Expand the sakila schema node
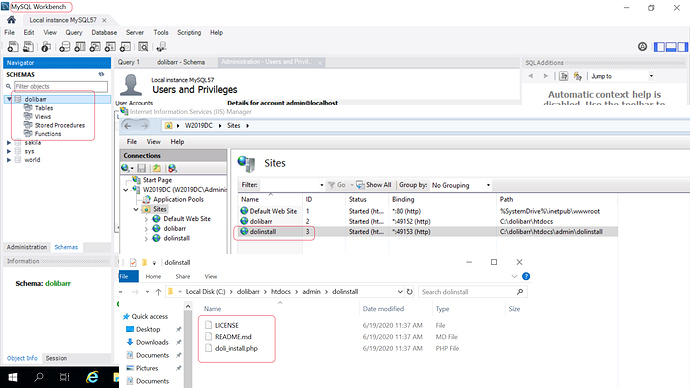 [9, 143]
